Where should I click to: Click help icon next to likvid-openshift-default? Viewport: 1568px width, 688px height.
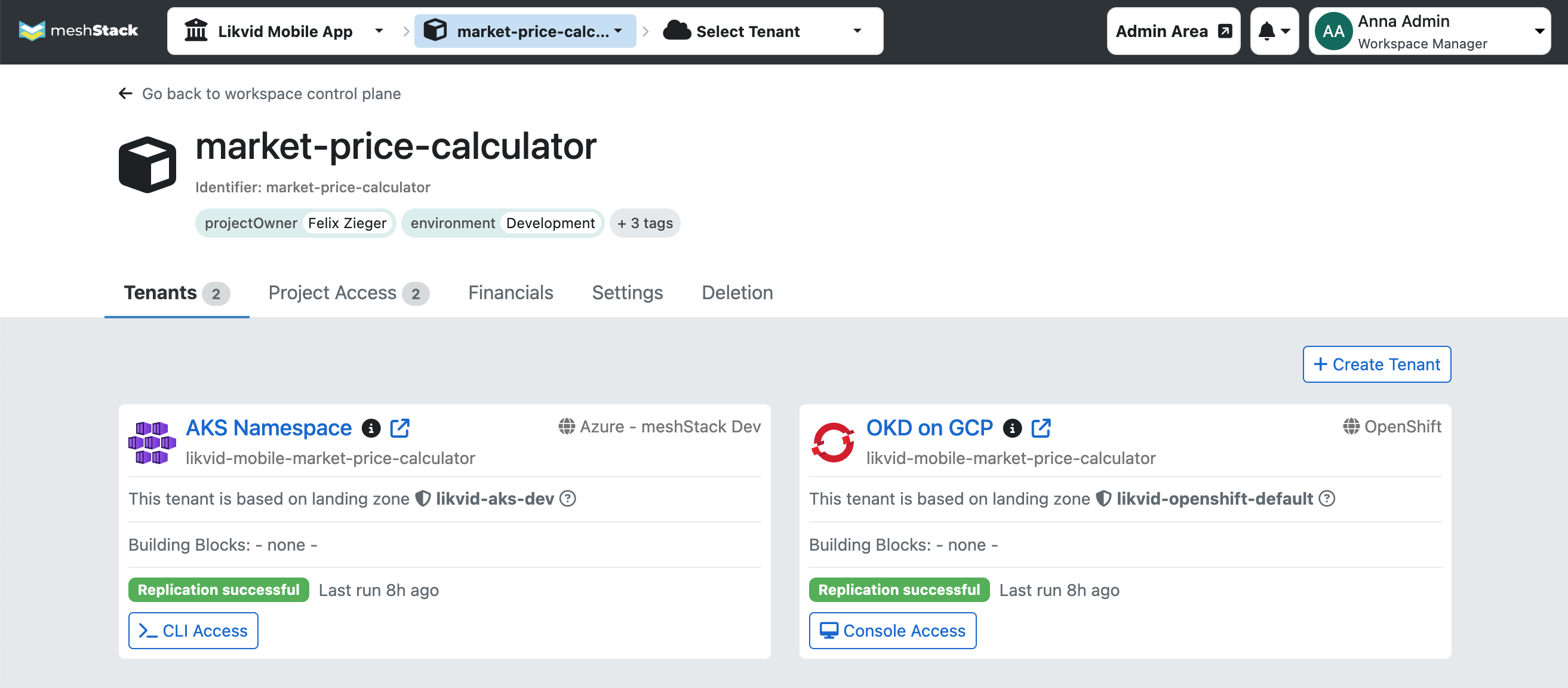(1326, 499)
